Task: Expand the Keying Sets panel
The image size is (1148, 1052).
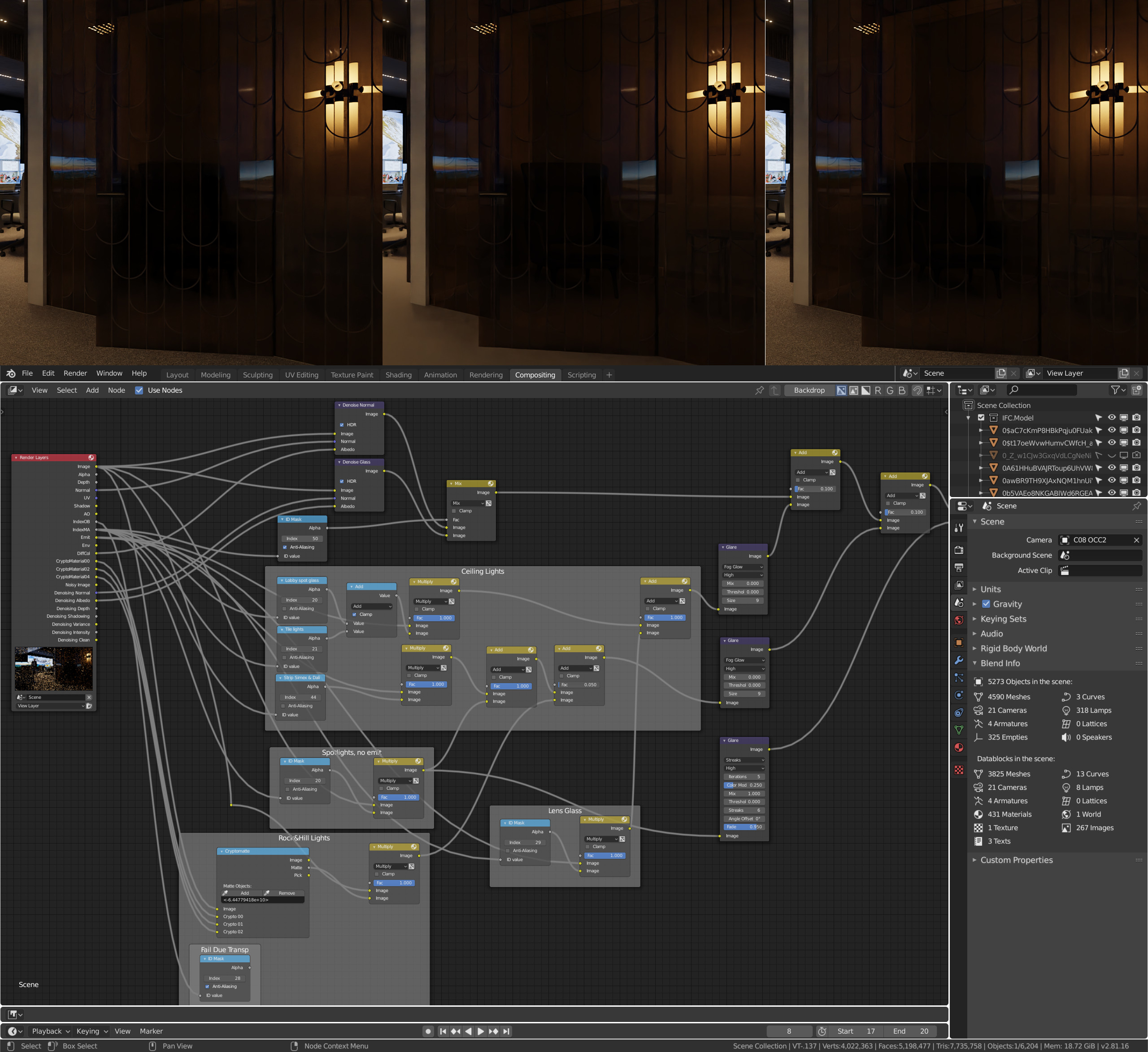Action: pos(974,619)
